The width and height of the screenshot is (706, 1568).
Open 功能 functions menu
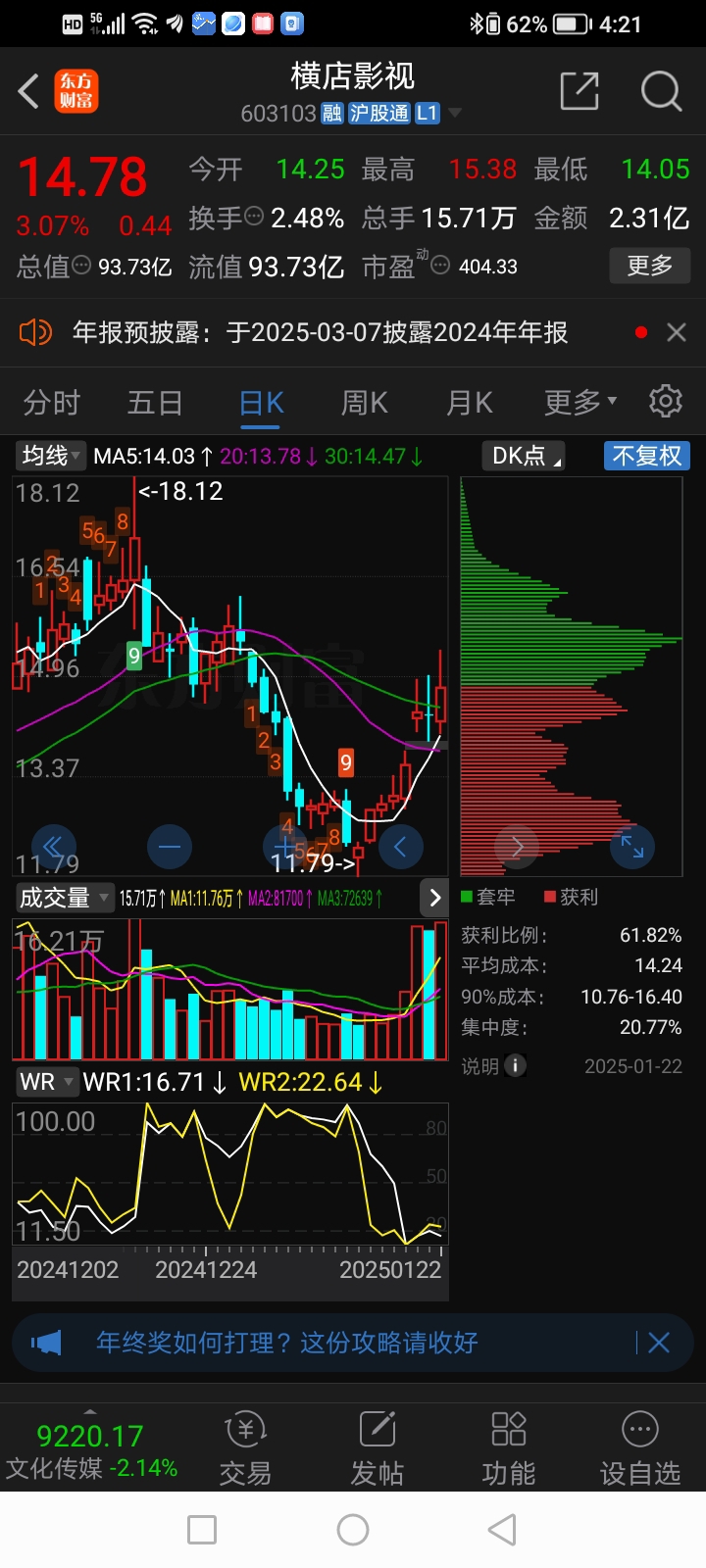(x=509, y=1450)
